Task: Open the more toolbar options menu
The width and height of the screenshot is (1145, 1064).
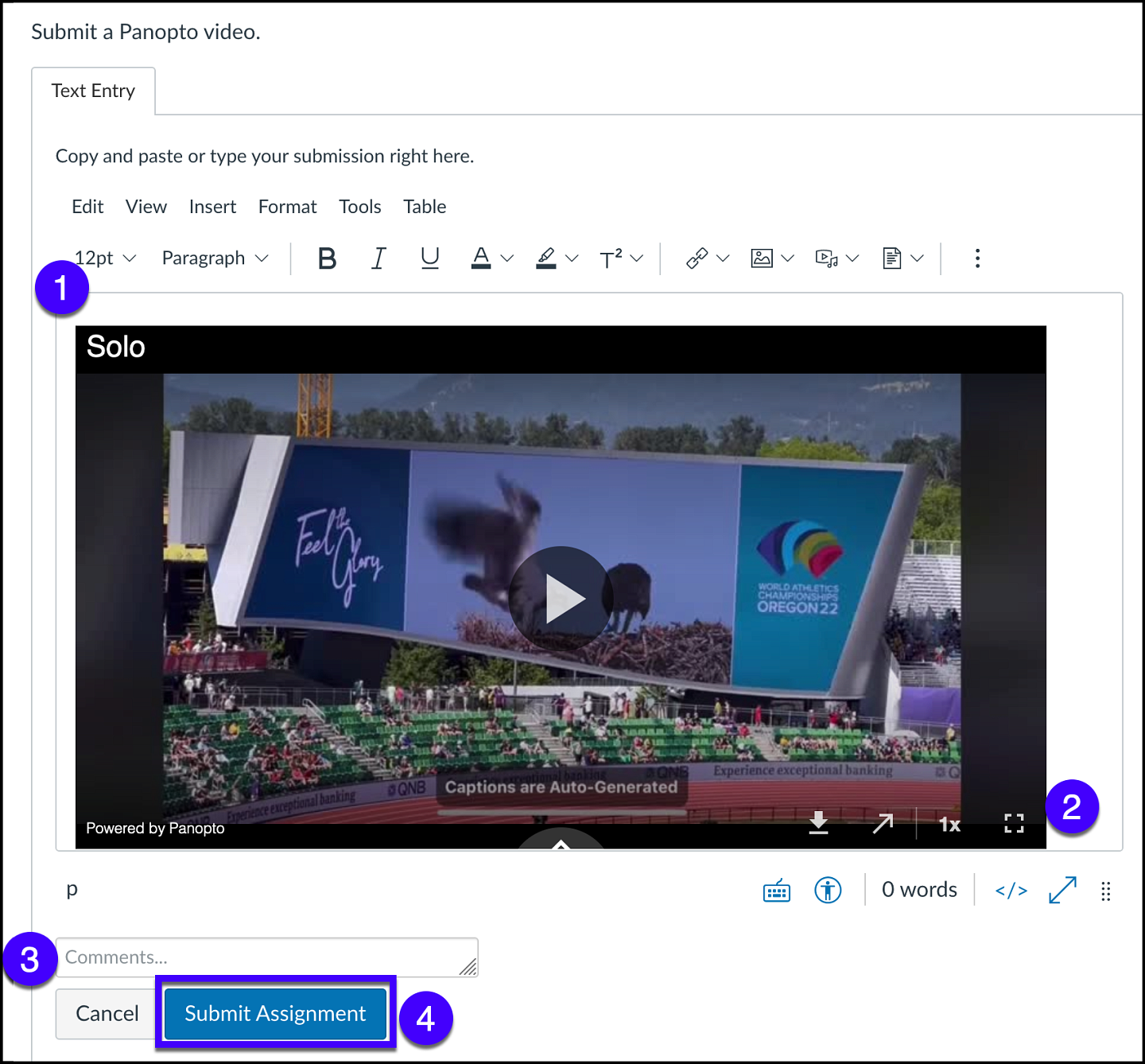Action: (x=977, y=258)
